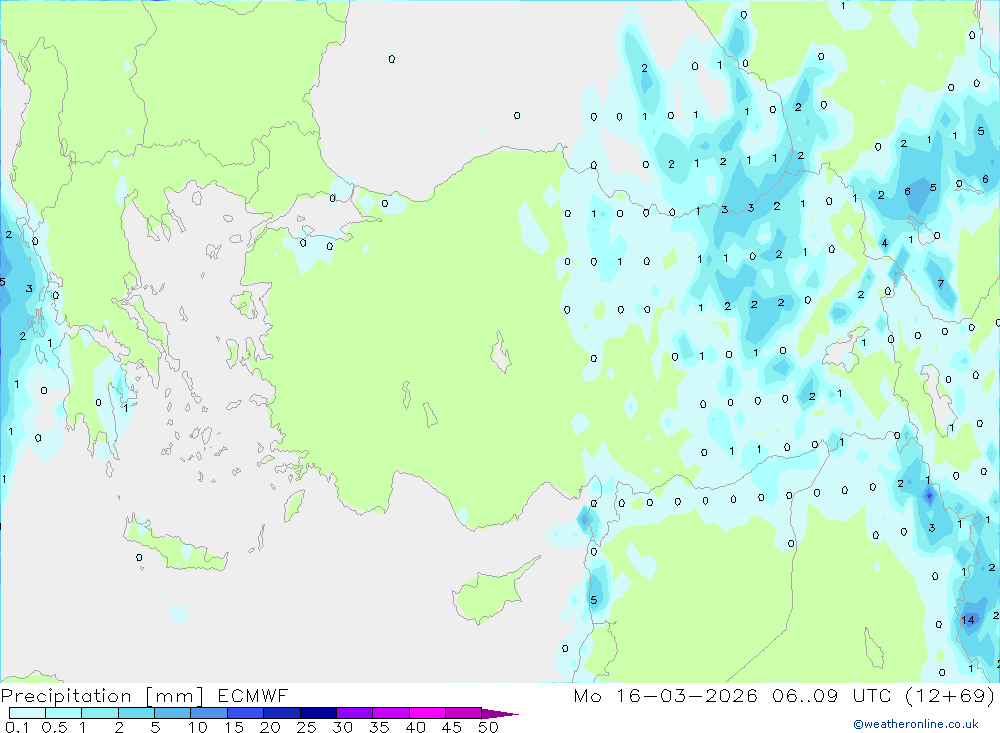Image resolution: width=1000 pixels, height=733 pixels.
Task: Click the ECMWF model label
Action: (x=253, y=695)
